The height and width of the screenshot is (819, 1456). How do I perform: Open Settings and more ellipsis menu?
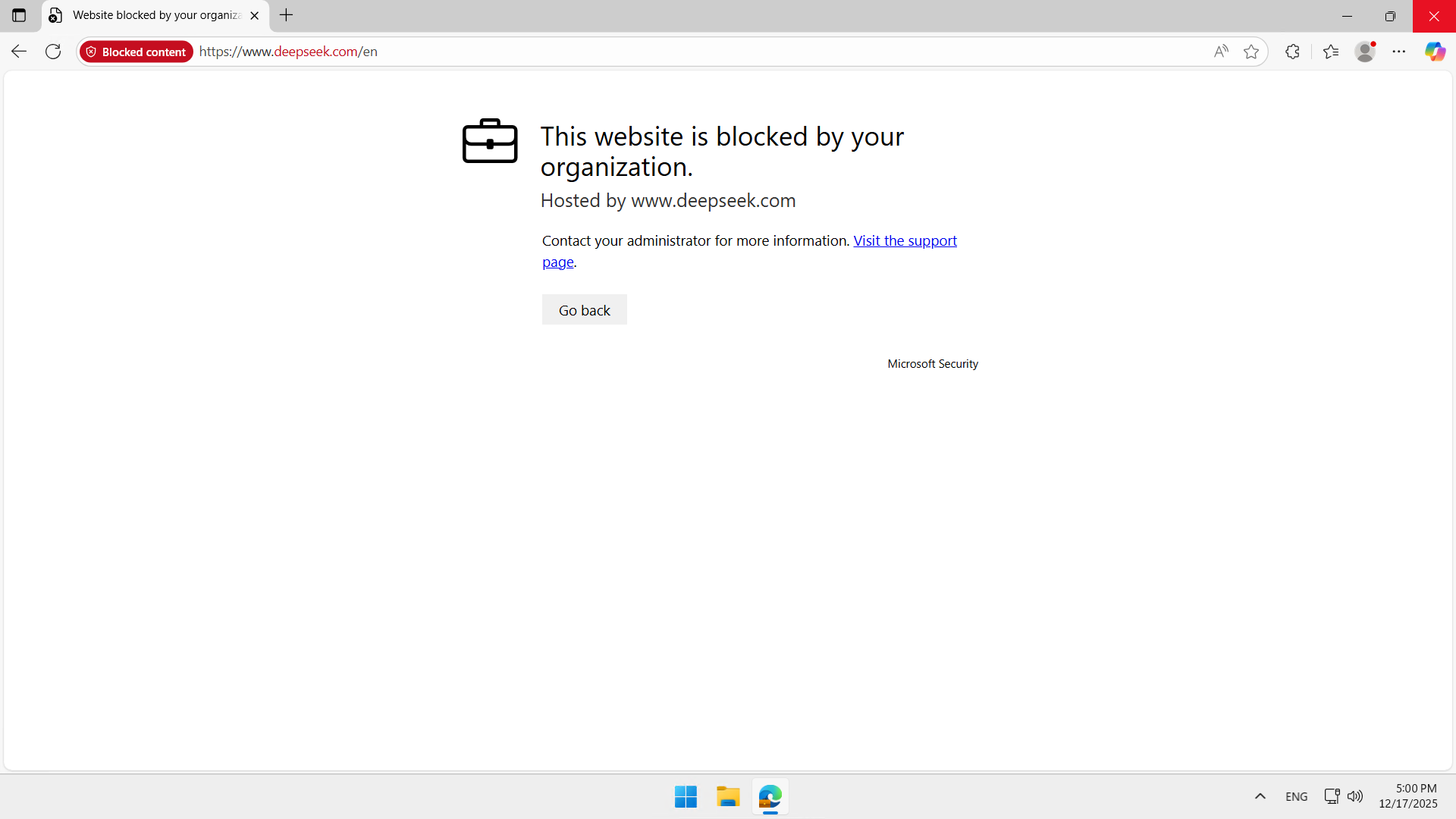pos(1399,52)
